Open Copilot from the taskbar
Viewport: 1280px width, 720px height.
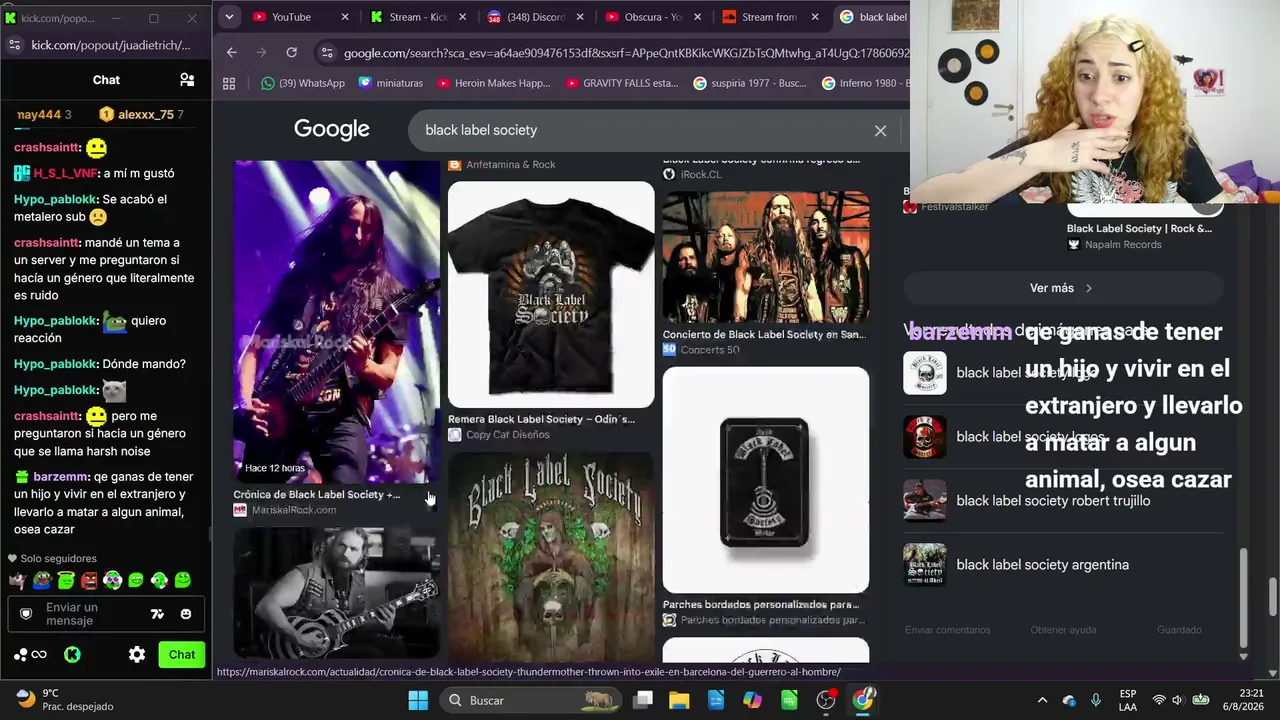coord(752,700)
